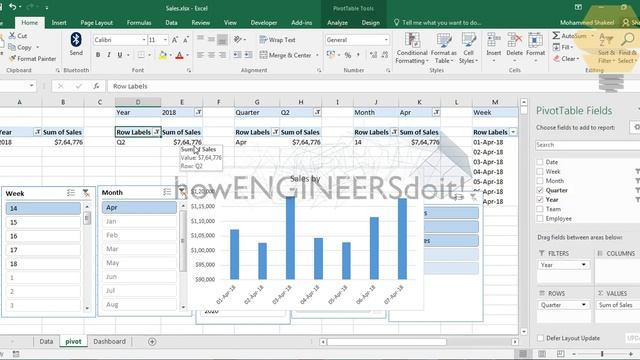Click the Undo arrow in quick access toolbar
The image size is (640, 360).
13,7
